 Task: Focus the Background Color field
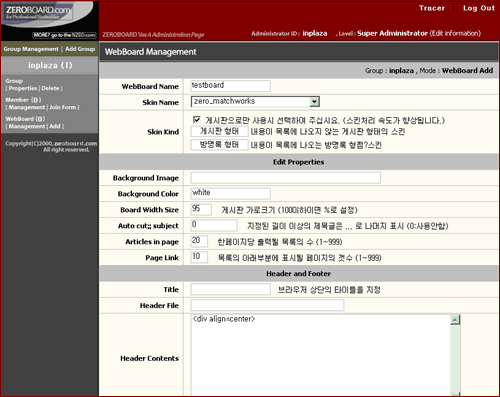[x=230, y=193]
